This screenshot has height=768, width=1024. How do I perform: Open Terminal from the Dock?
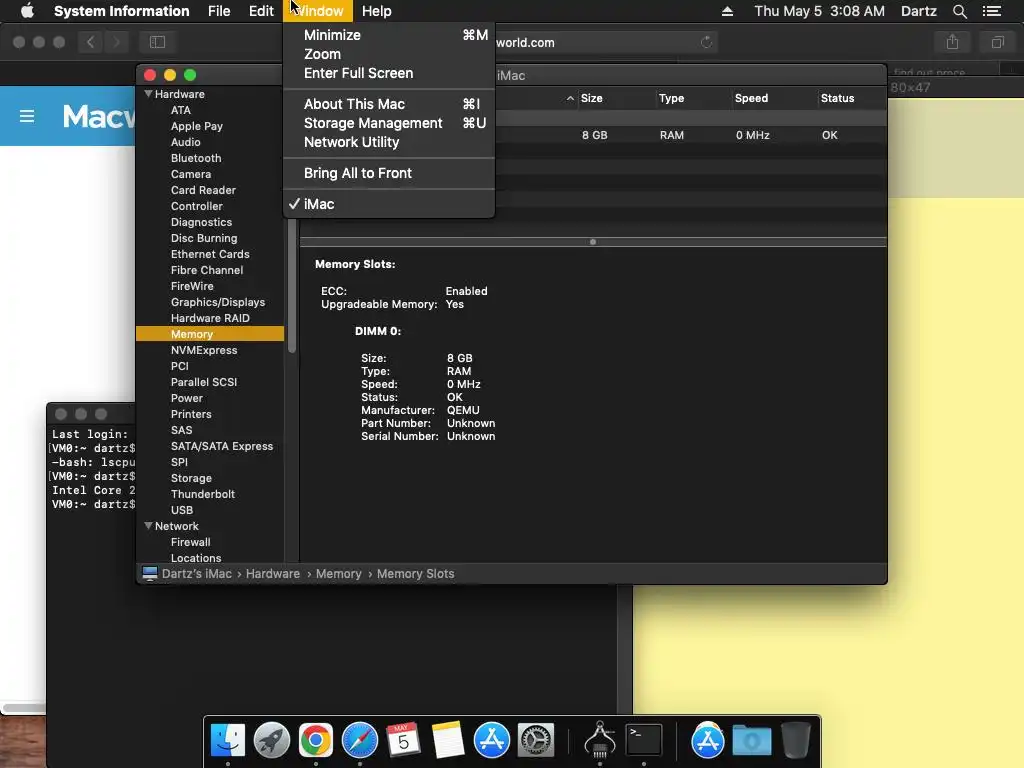point(644,739)
